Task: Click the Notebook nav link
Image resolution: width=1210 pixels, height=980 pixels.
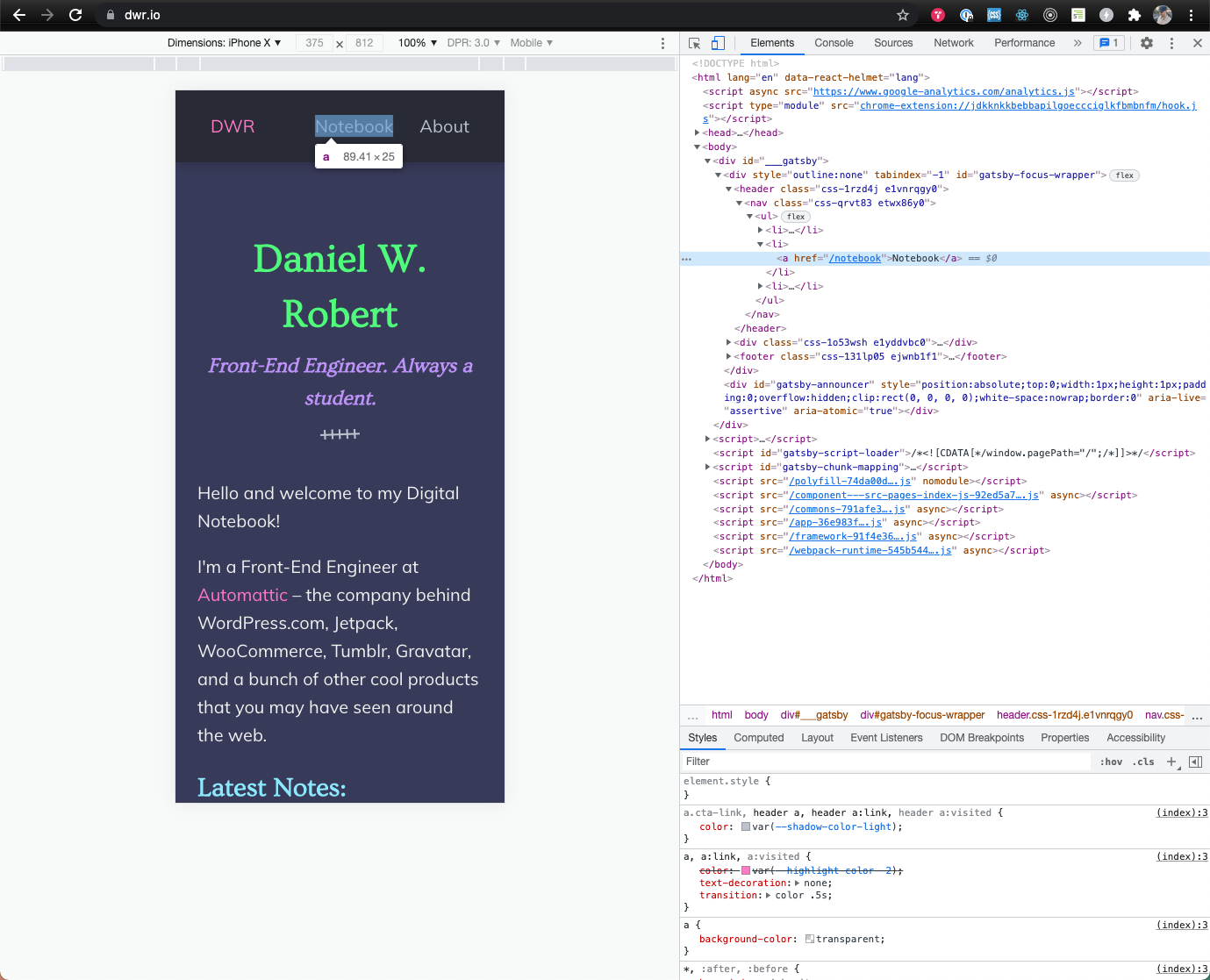Action: pos(354,126)
